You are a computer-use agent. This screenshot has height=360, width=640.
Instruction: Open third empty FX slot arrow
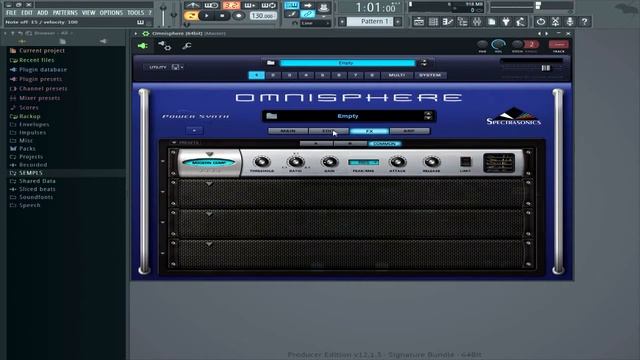[209, 214]
